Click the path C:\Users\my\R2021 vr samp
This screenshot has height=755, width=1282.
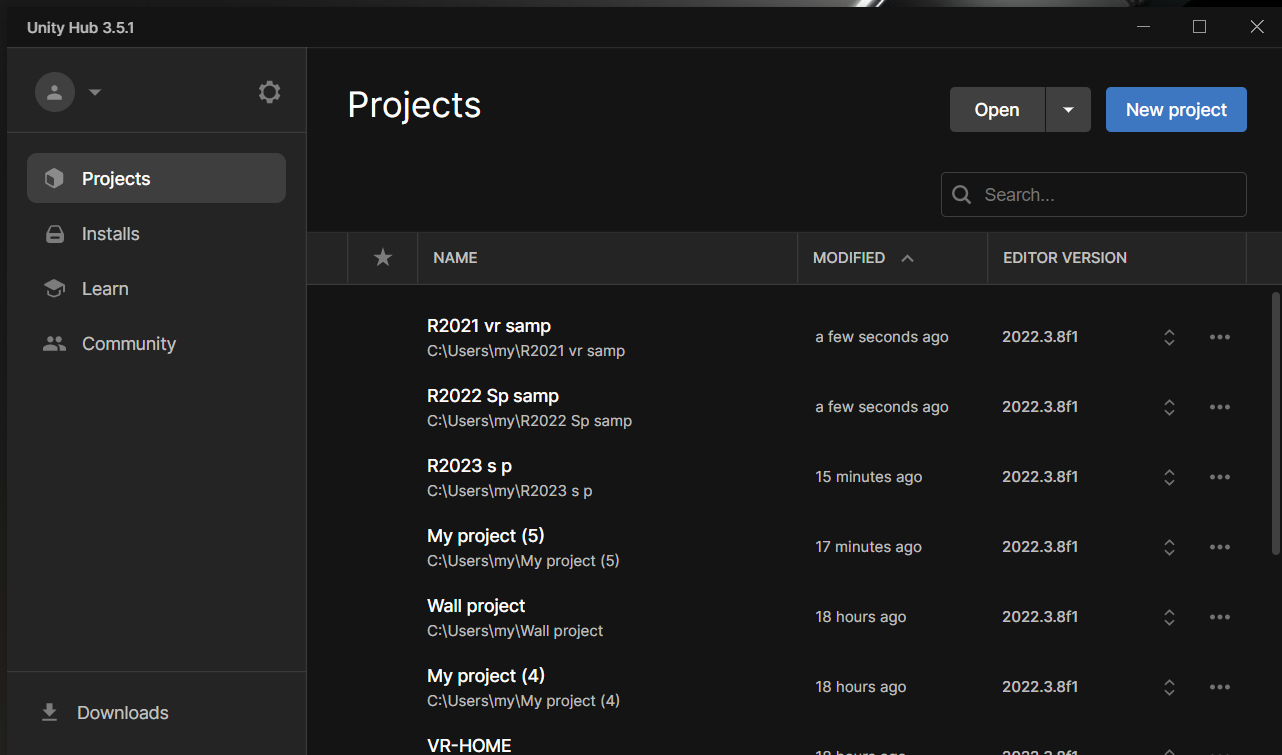click(526, 351)
